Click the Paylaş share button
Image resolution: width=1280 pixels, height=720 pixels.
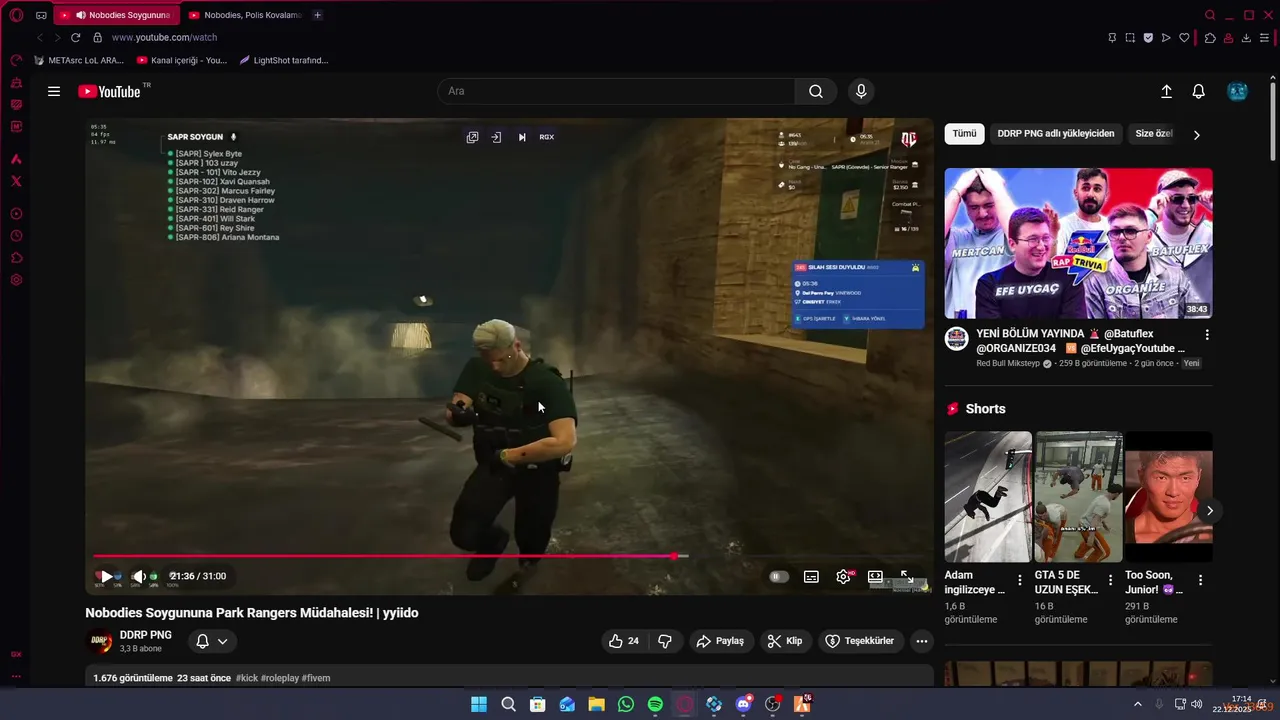click(721, 641)
